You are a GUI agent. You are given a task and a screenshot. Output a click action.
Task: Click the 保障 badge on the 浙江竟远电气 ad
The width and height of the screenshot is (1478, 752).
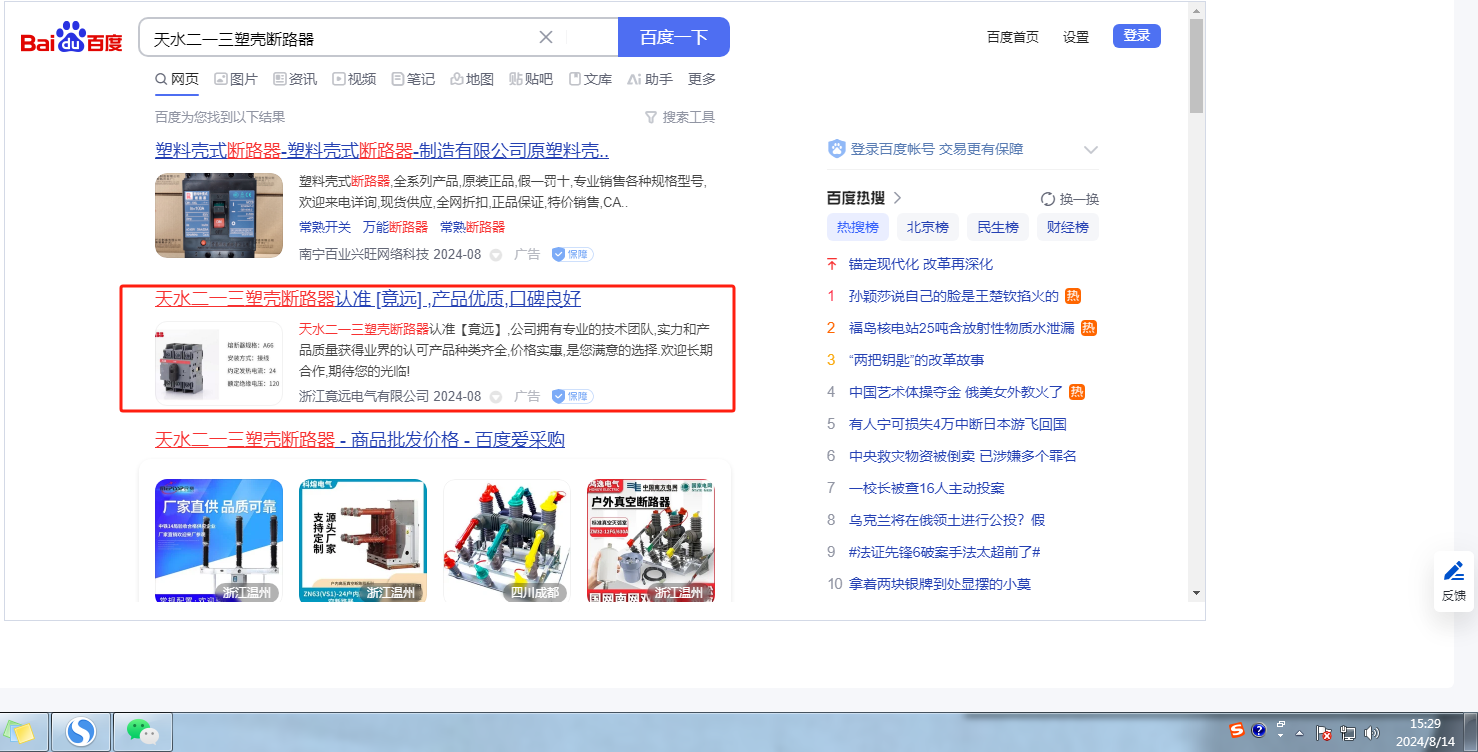point(572,396)
